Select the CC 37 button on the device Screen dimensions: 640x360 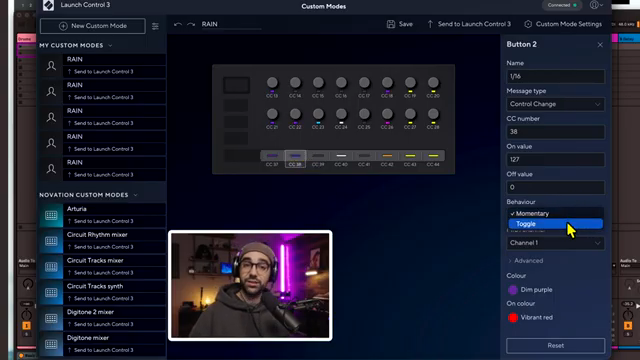272,156
